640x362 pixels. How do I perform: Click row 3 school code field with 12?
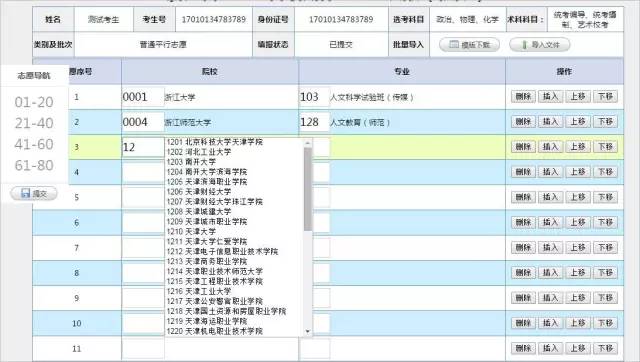point(143,147)
